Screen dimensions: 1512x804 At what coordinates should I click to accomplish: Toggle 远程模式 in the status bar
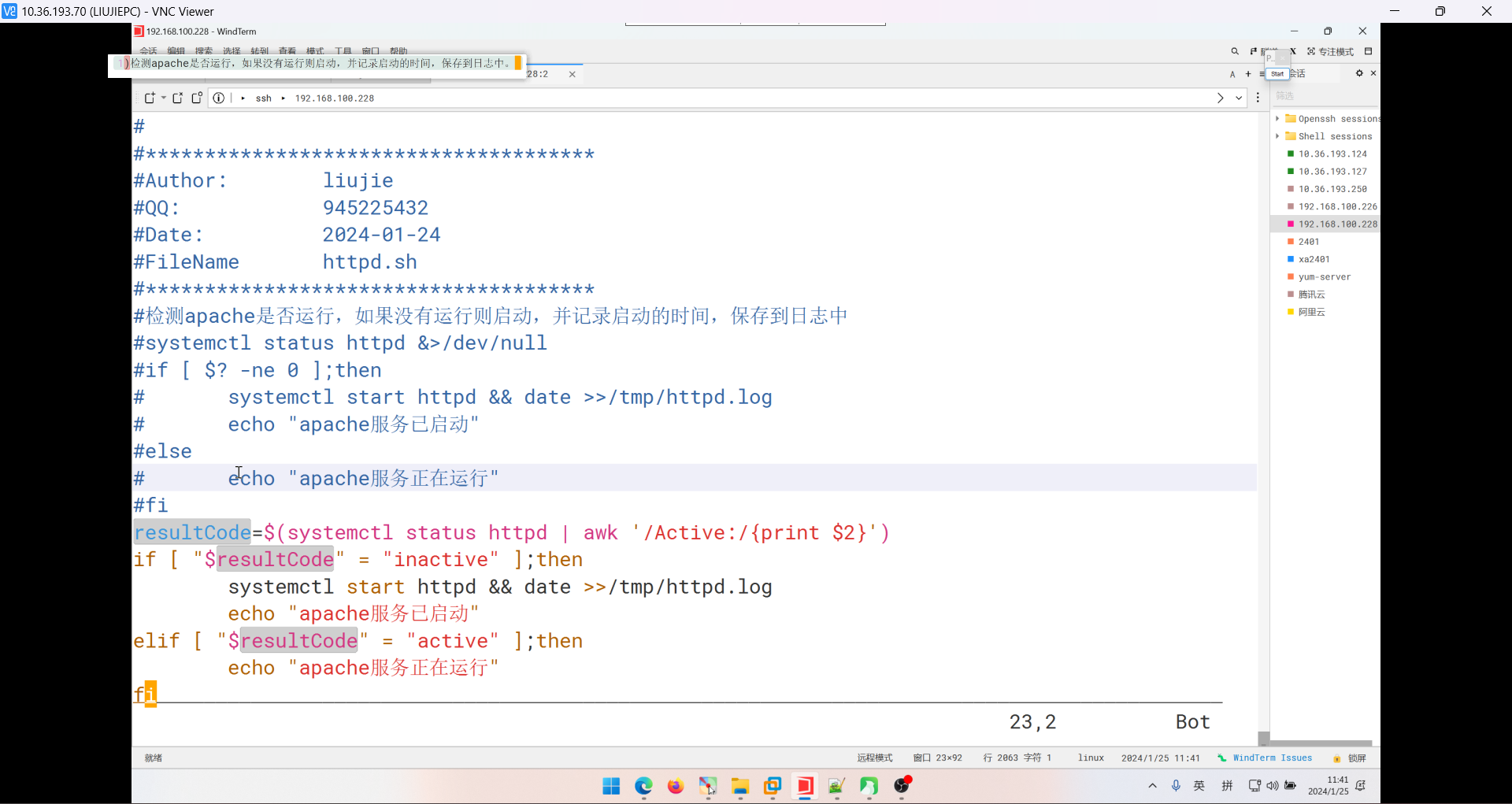(874, 758)
